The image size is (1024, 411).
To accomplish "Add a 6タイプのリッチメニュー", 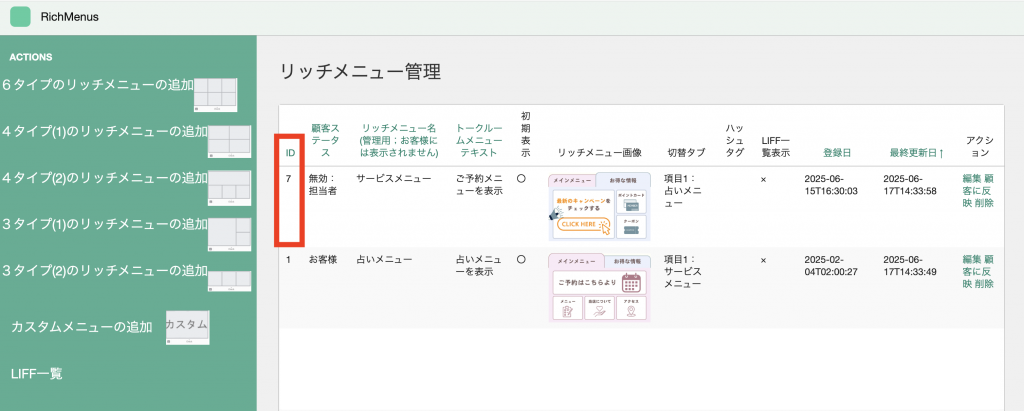I will pos(98,85).
